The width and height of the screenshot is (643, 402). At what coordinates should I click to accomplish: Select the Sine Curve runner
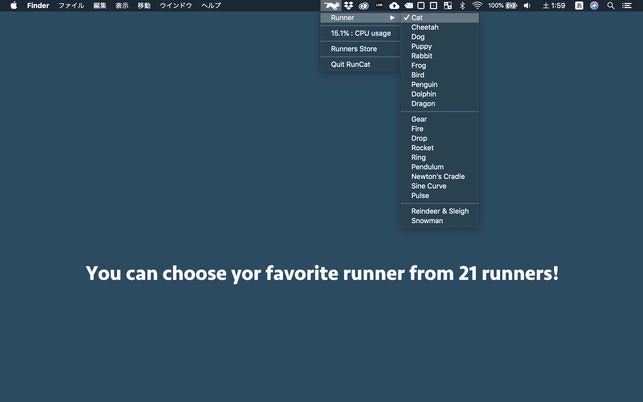440,186
